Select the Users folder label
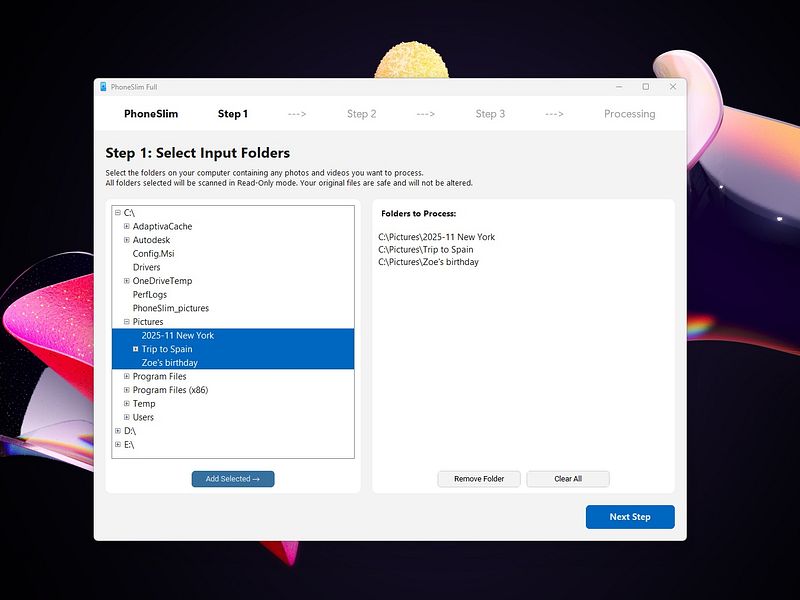Screen dimensions: 800x600 143,417
